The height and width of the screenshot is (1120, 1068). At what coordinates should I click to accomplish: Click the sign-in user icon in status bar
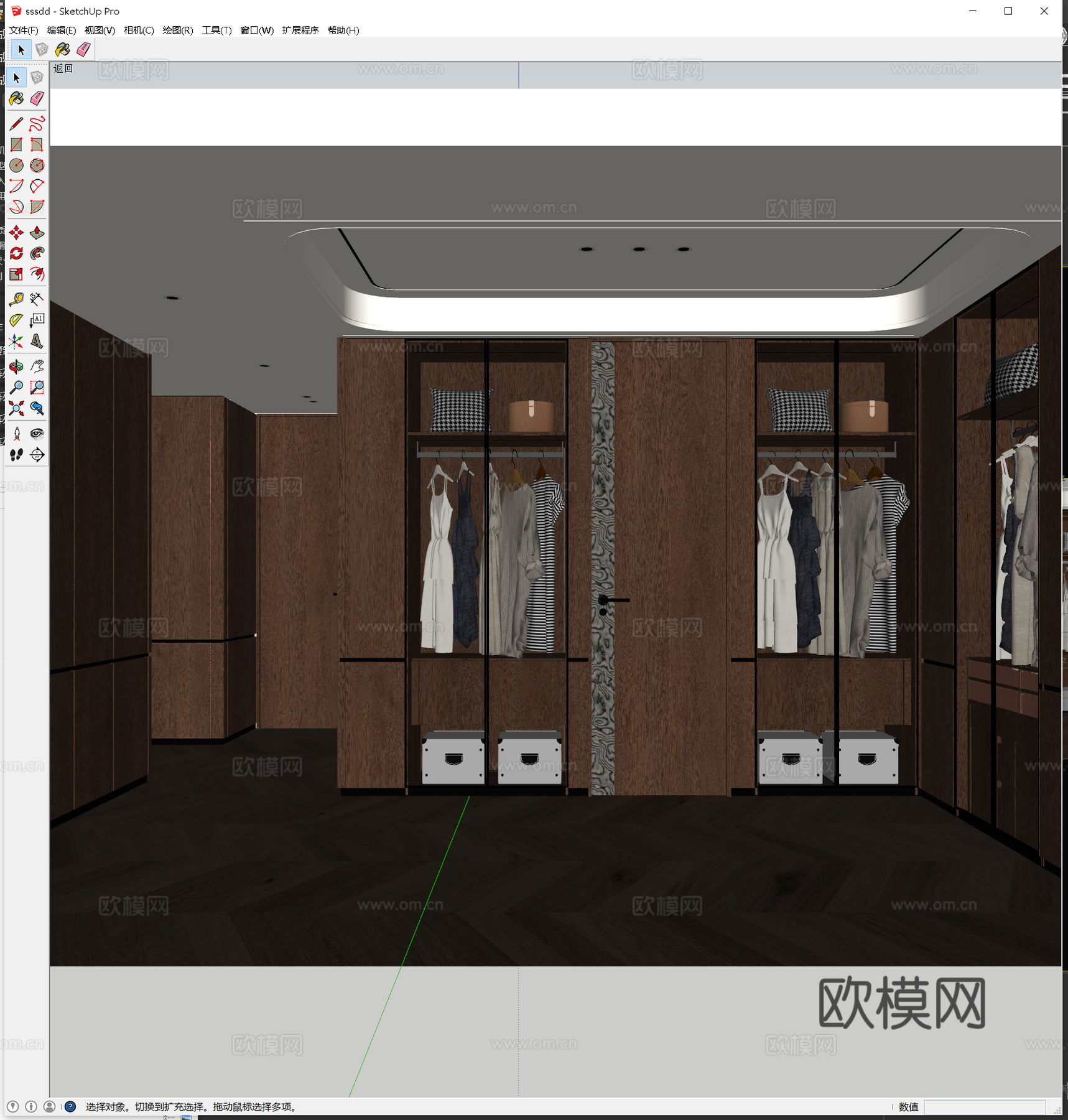coord(50,1106)
